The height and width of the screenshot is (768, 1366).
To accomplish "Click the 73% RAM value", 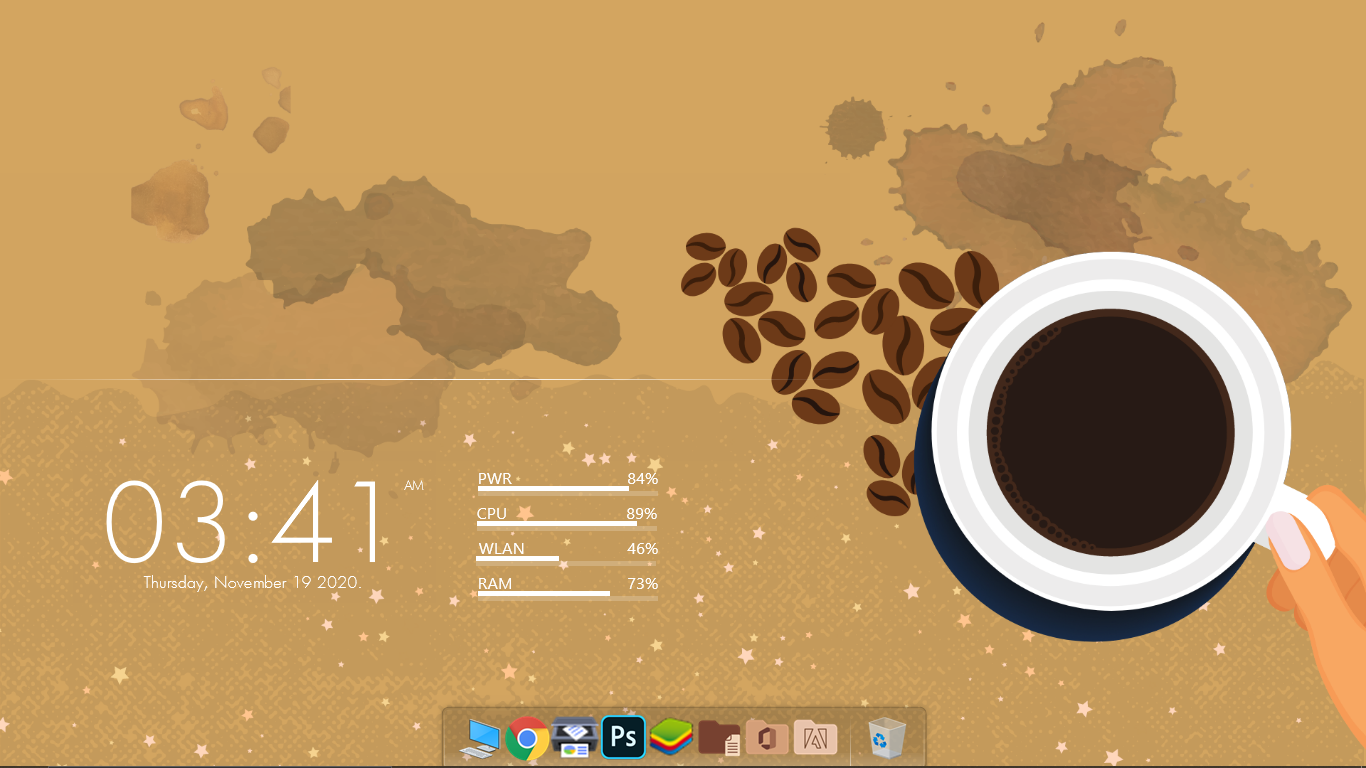I will click(642, 584).
